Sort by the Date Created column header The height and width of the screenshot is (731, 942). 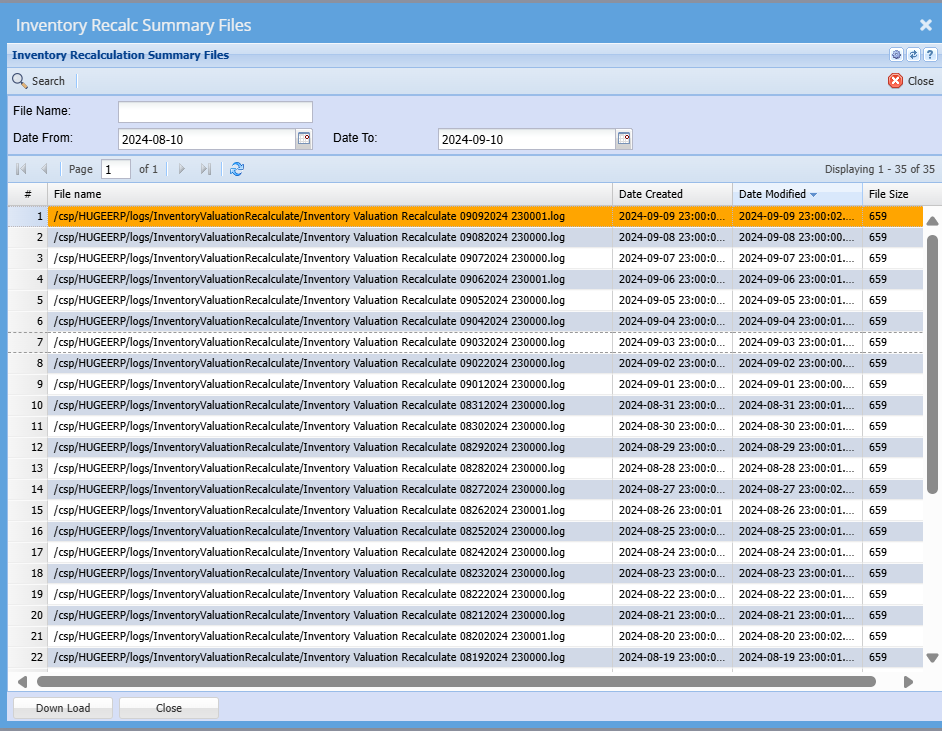coord(650,194)
